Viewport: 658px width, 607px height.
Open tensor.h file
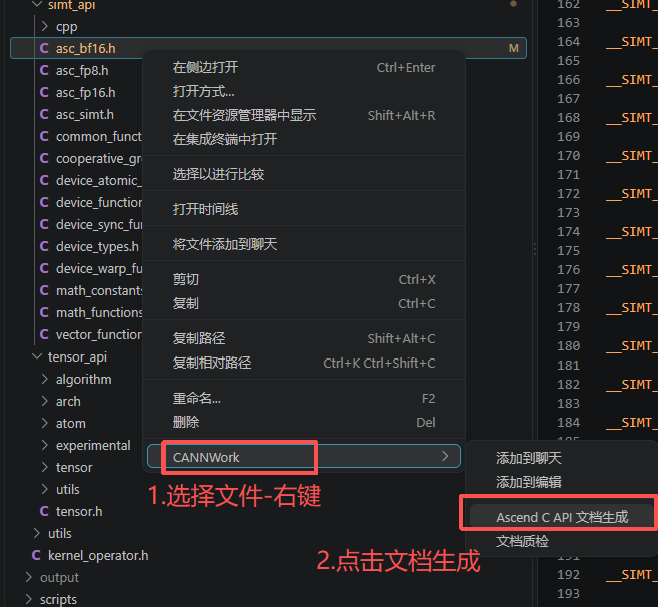79,511
